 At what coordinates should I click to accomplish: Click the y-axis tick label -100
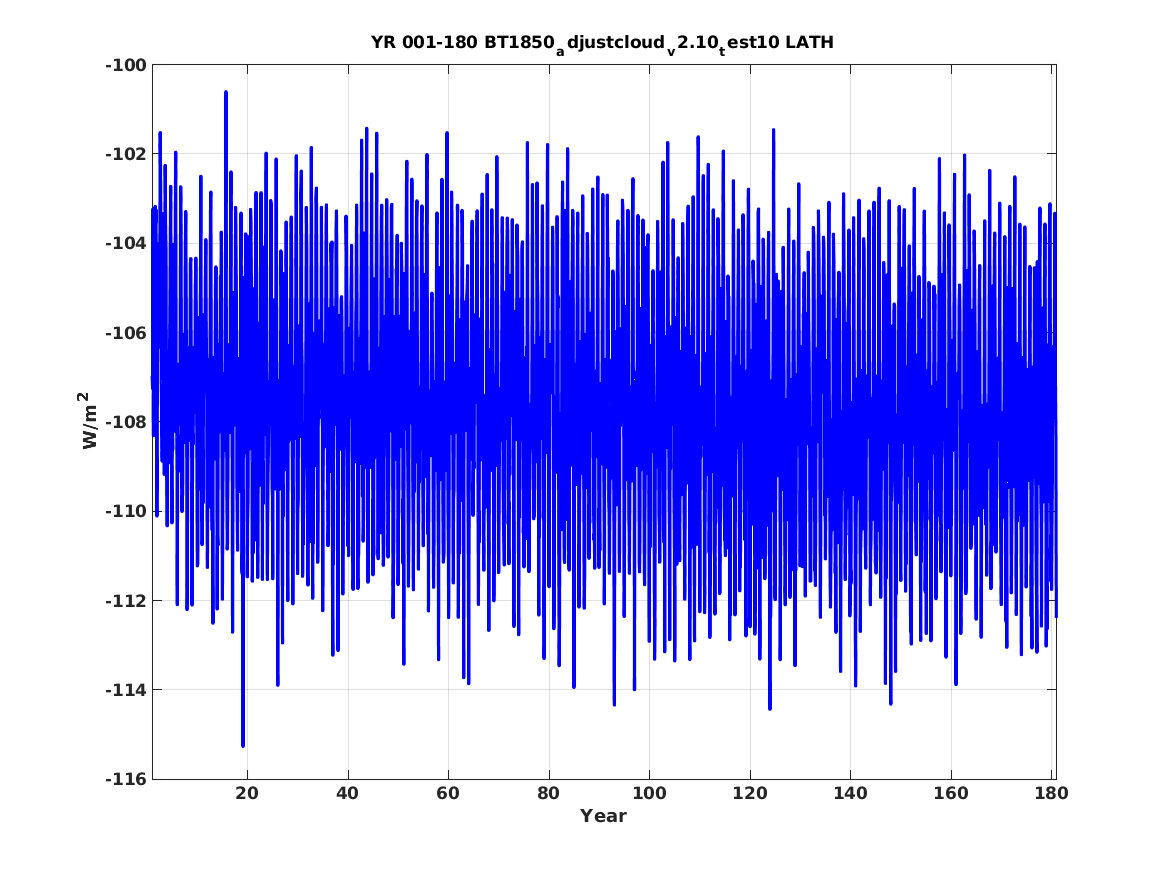(126, 65)
